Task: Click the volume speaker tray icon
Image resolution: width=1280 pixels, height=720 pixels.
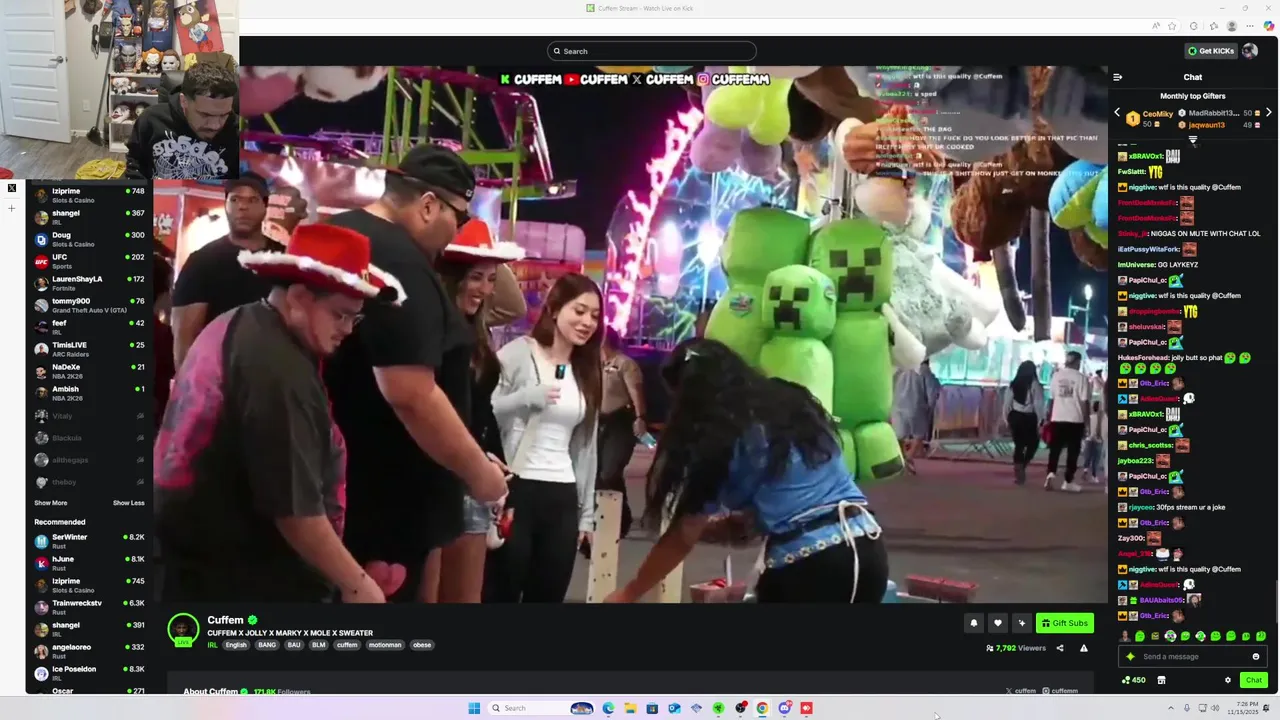Action: click(1215, 708)
